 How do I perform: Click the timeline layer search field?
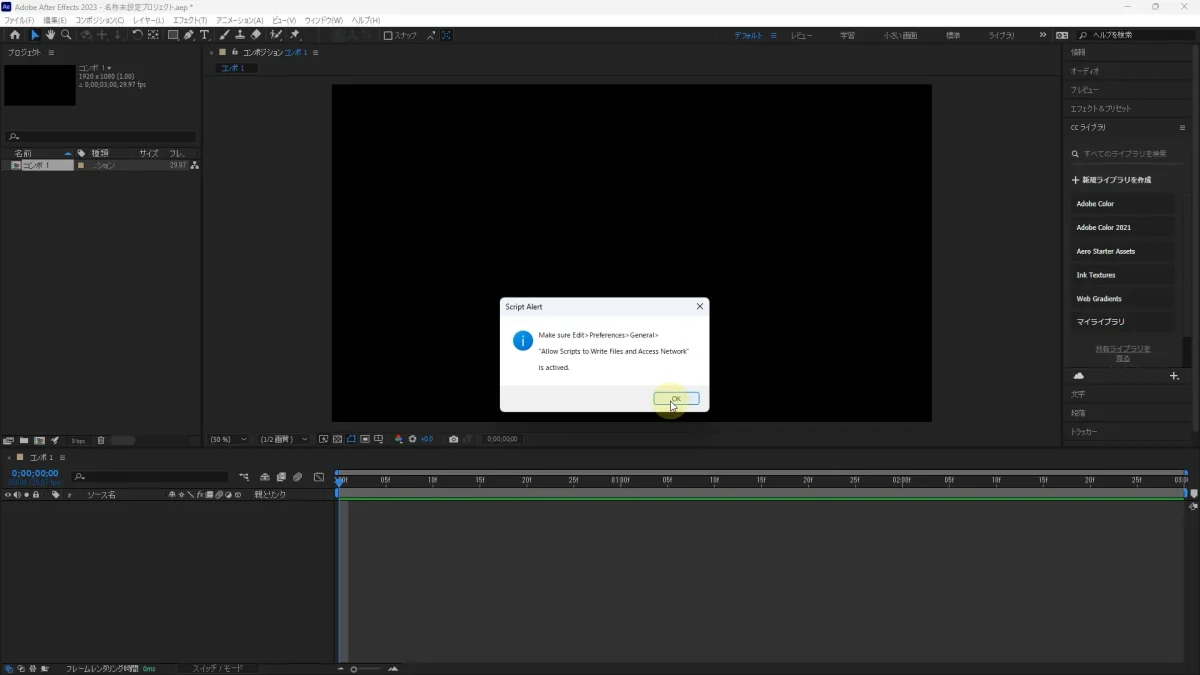[150, 477]
